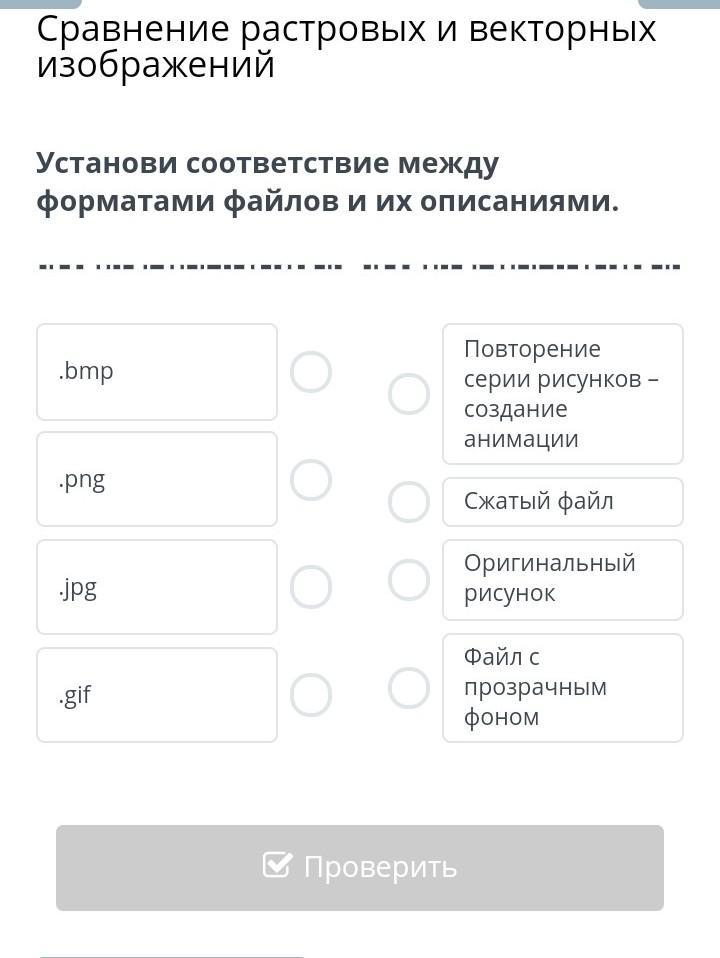Viewport: 720px width, 958px height.
Task: Click the Оригинальный рисунок description card
Action: coord(562,579)
